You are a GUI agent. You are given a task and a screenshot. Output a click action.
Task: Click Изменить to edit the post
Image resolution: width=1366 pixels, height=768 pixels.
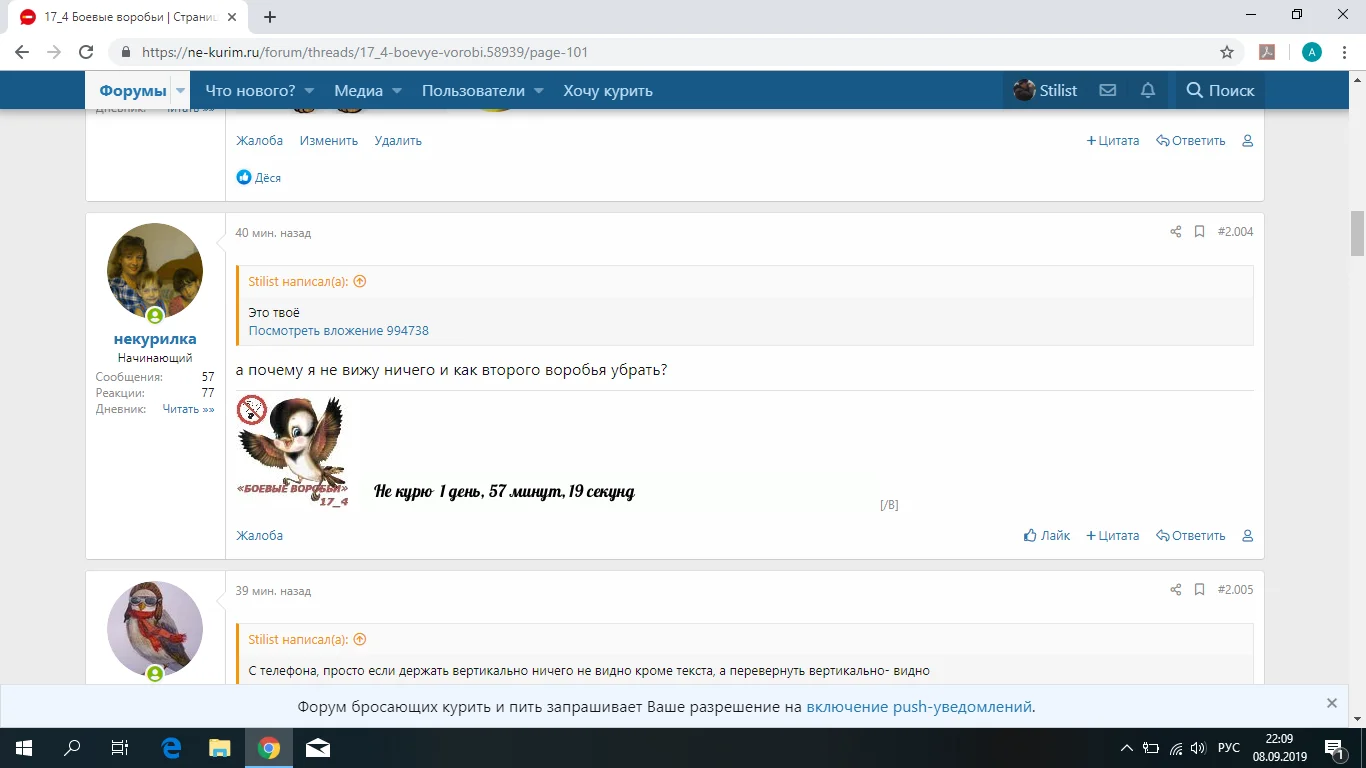point(329,141)
